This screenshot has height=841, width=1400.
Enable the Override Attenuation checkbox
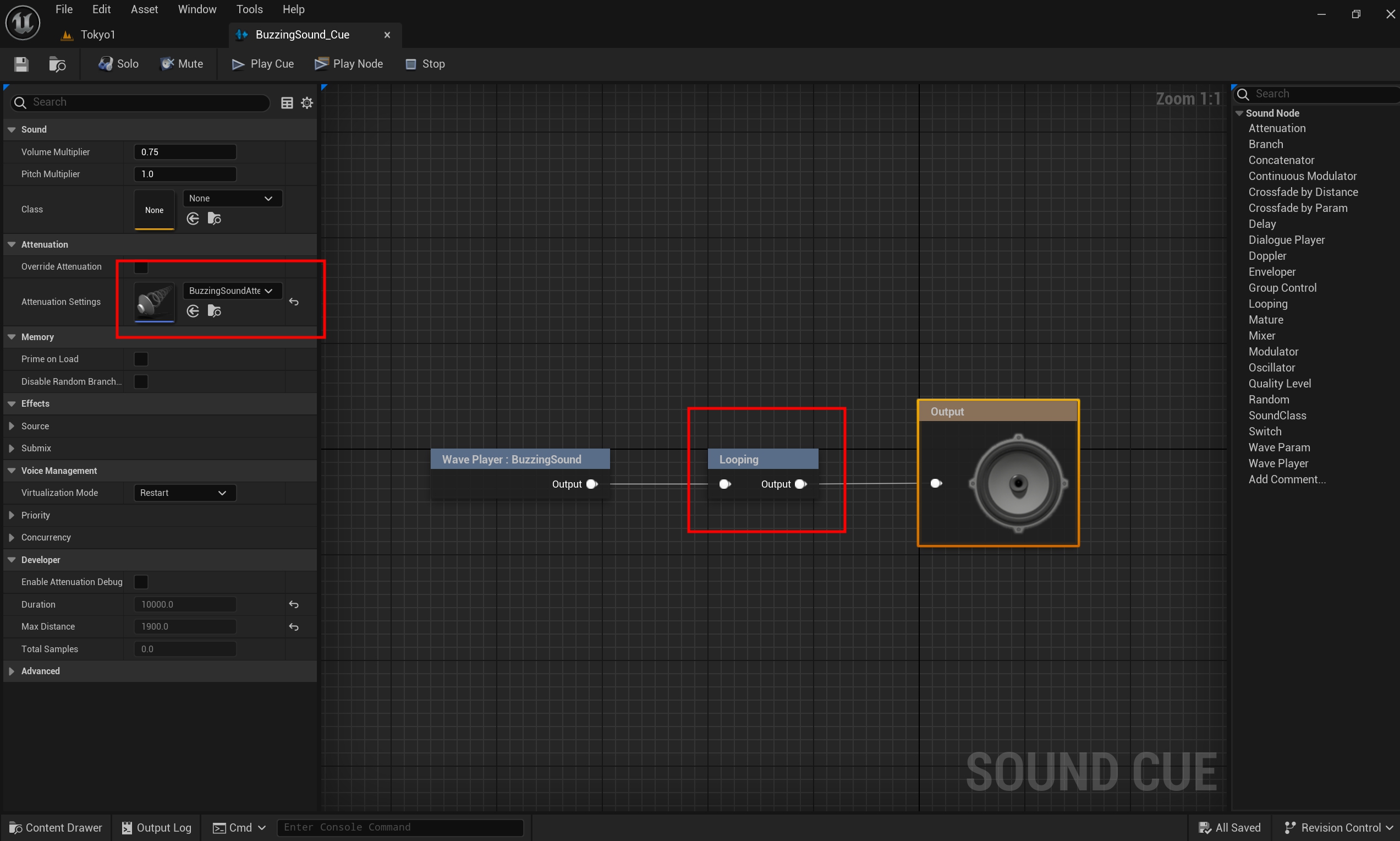click(140, 267)
